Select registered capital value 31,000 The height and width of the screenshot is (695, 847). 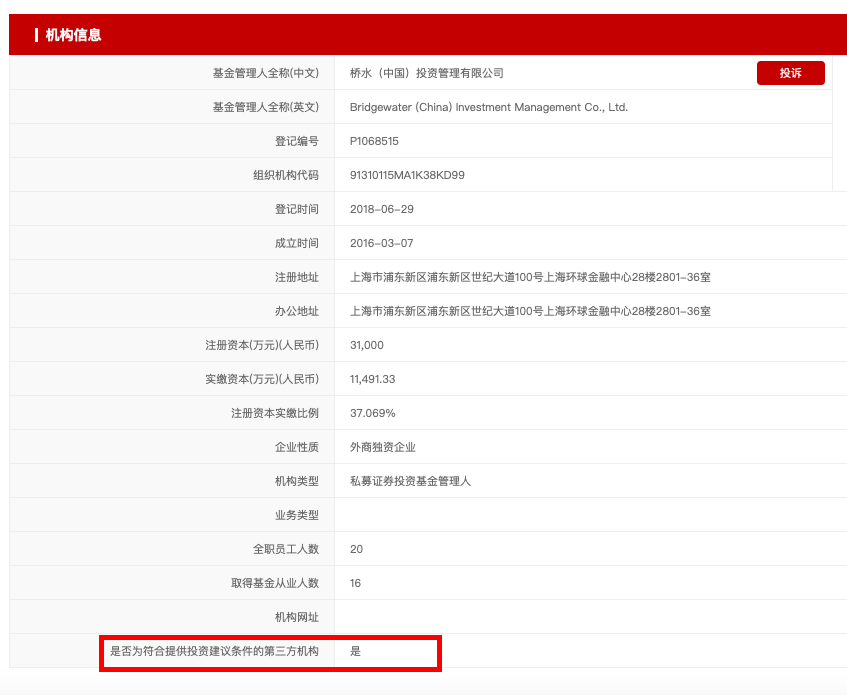(366, 345)
